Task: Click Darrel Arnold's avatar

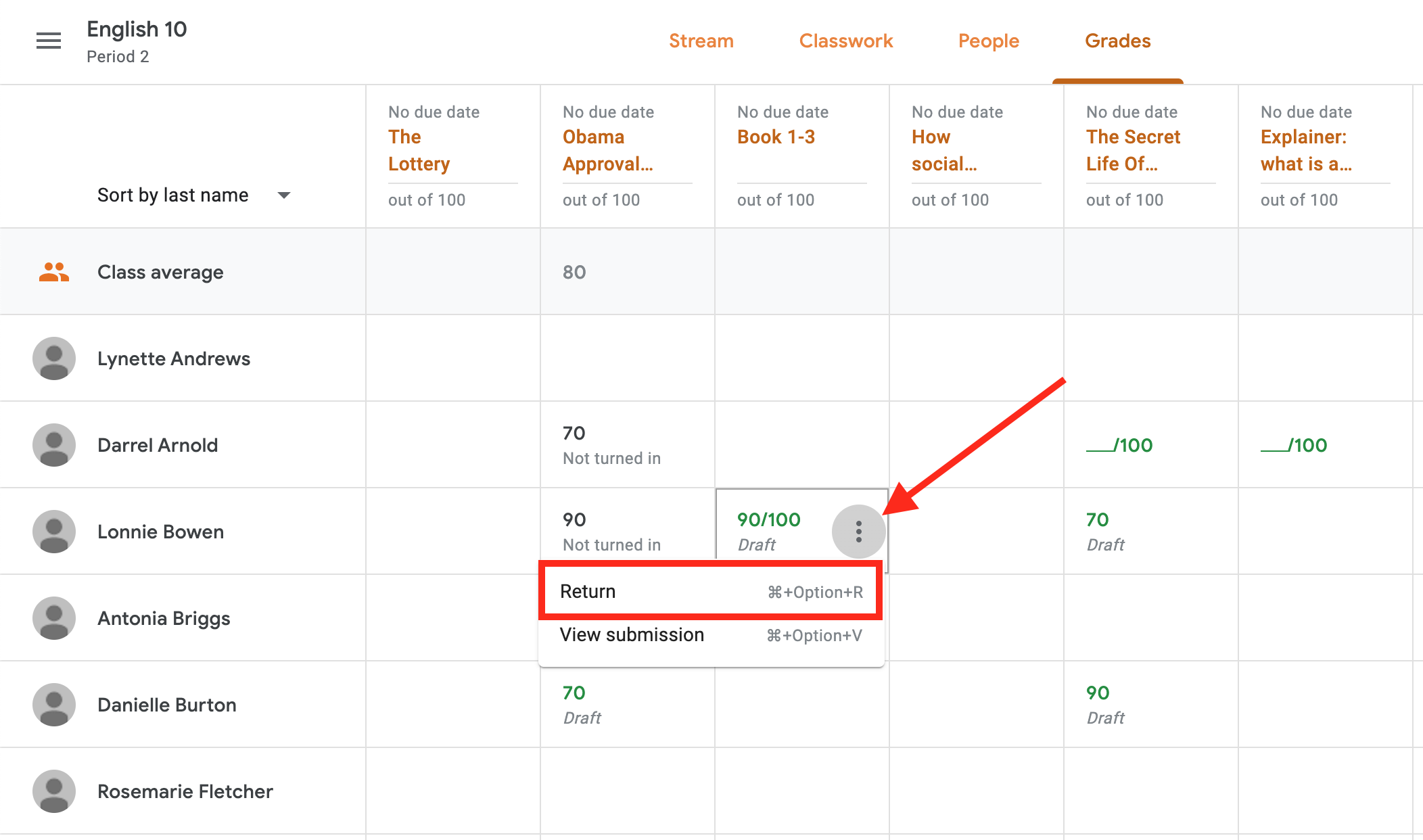Action: point(54,445)
